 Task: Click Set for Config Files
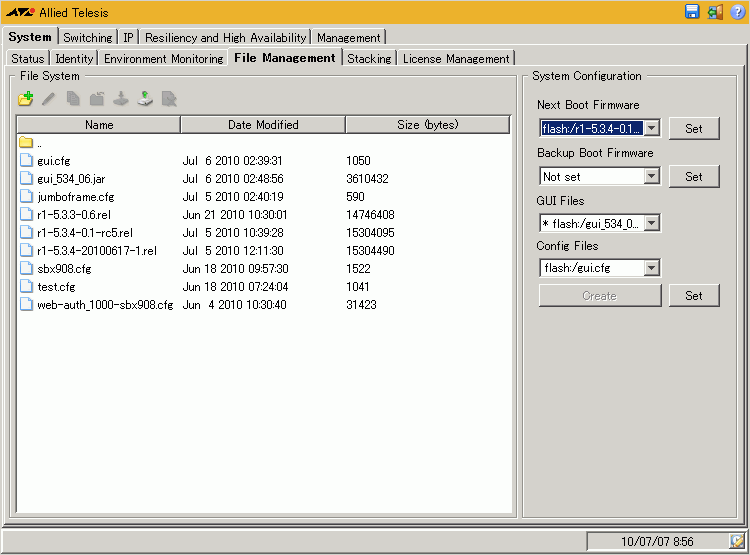pyautogui.click(x=694, y=295)
